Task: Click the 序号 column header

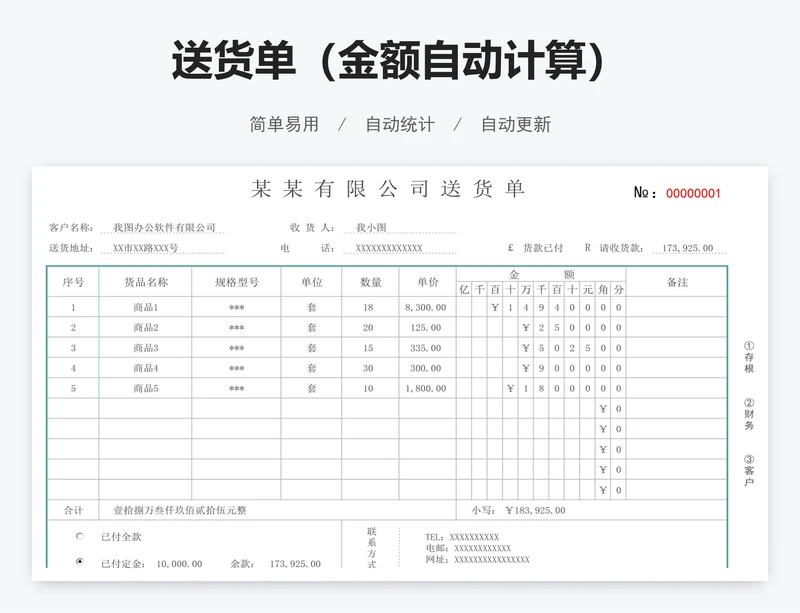Action: pyautogui.click(x=73, y=282)
